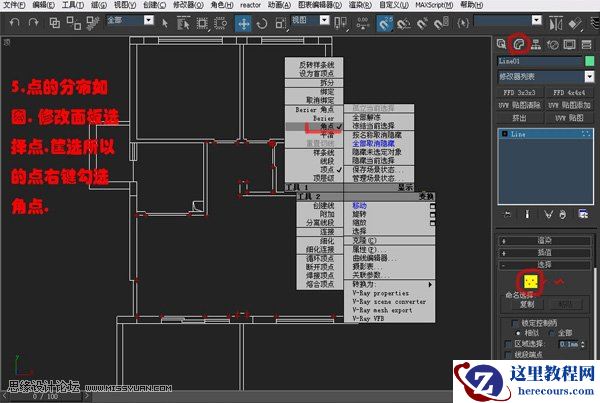The width and height of the screenshot is (600, 403).
Task: Select the 相似 radio button
Action: (518, 333)
